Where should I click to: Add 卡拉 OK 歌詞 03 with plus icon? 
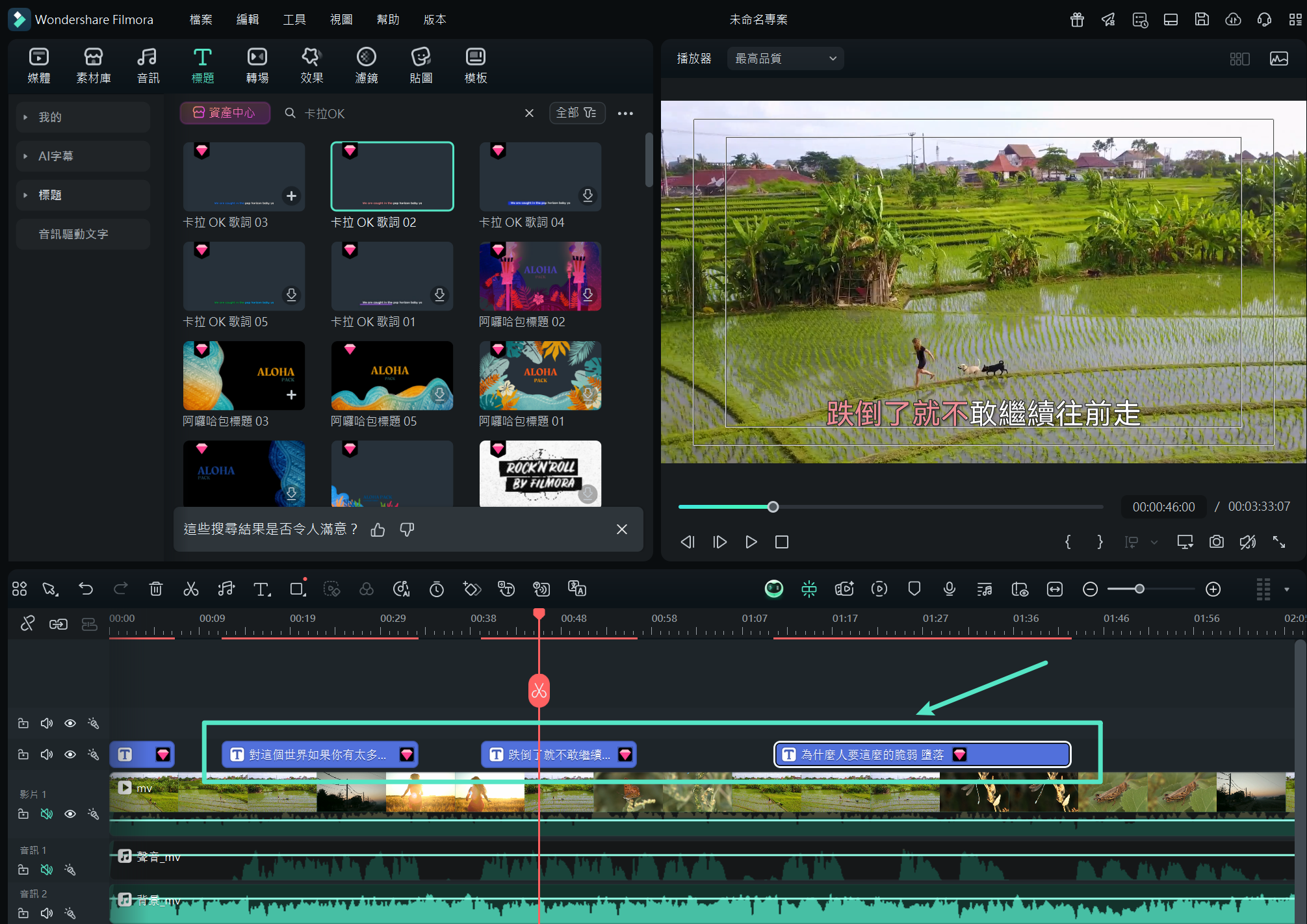(x=291, y=196)
